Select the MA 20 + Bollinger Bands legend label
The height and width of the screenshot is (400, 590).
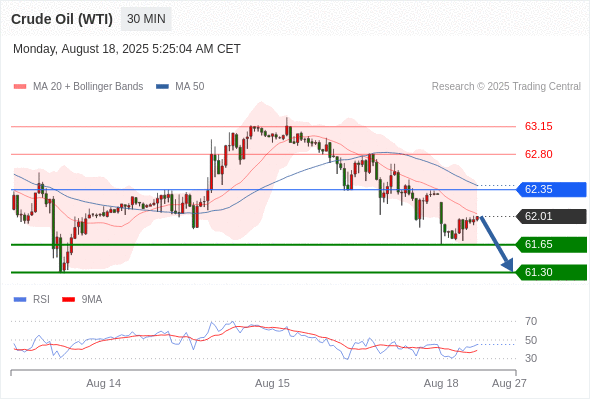point(88,87)
